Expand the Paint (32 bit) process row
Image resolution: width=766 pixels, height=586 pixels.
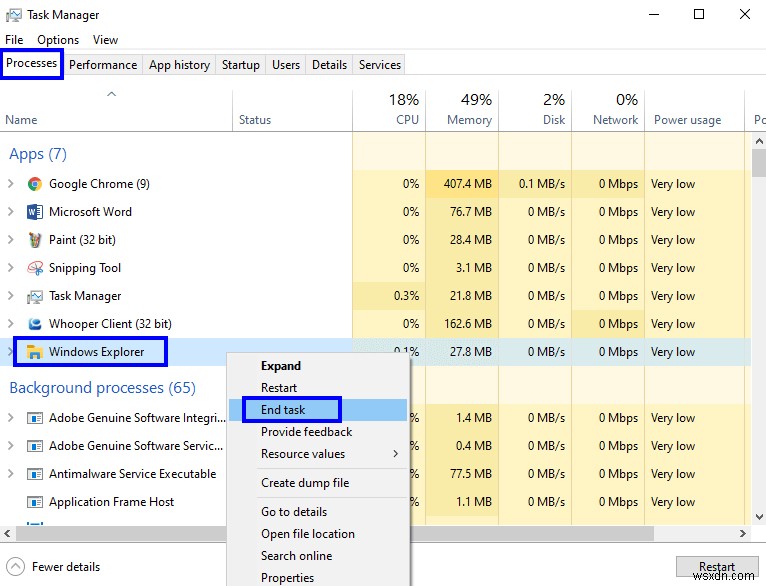tap(11, 240)
